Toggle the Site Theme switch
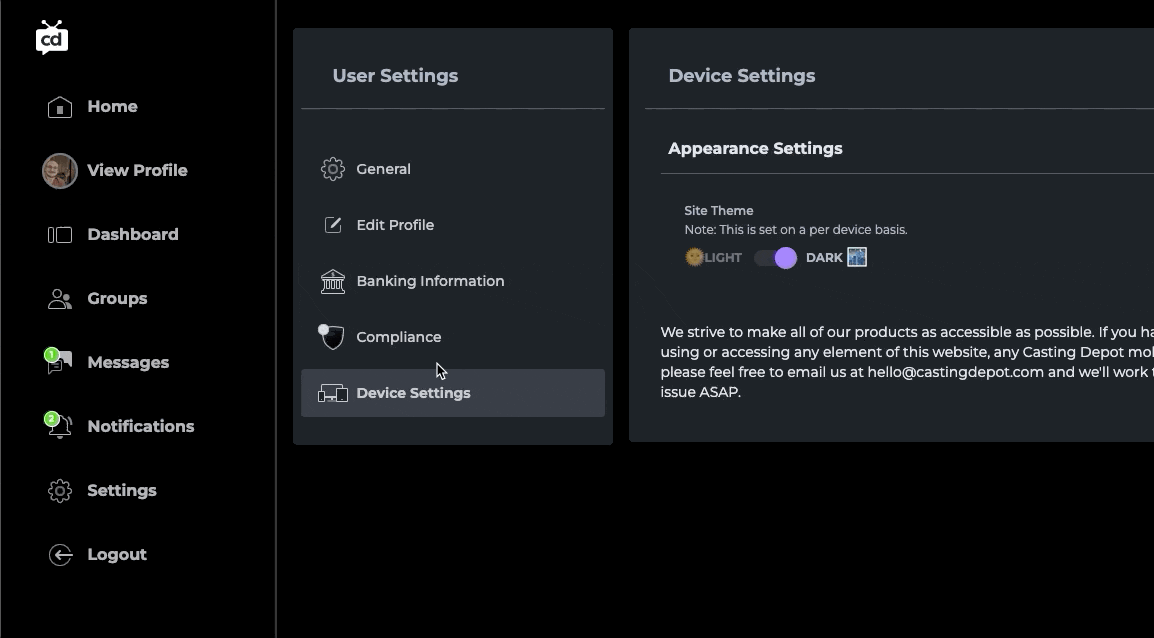The height and width of the screenshot is (638, 1154). coord(775,258)
